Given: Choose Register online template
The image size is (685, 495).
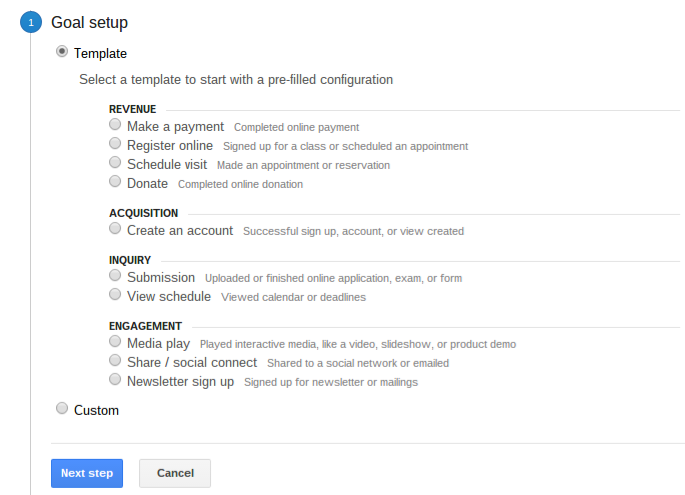Looking at the screenshot, I should pyautogui.click(x=115, y=143).
